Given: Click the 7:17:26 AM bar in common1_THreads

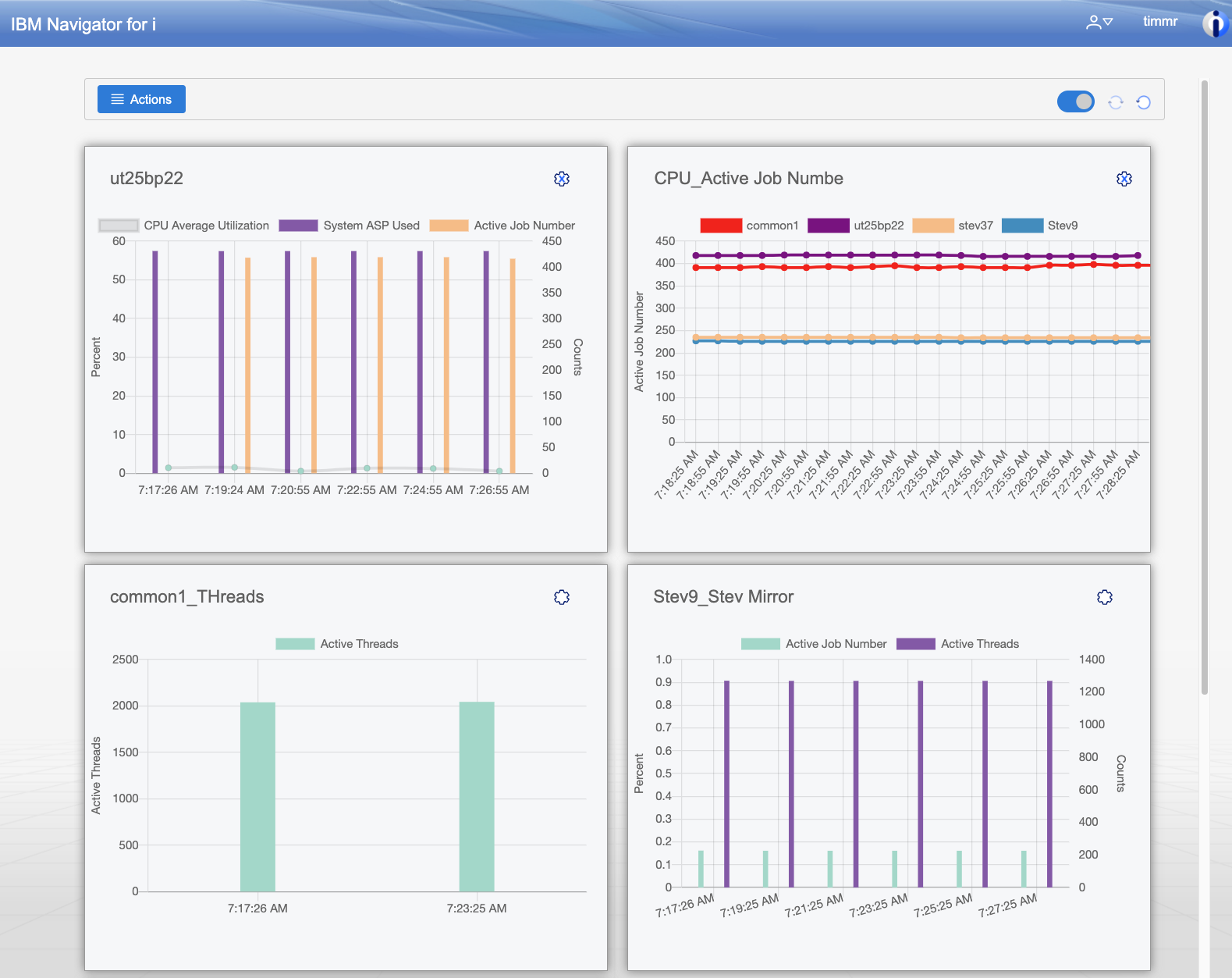Looking at the screenshot, I should point(257,797).
